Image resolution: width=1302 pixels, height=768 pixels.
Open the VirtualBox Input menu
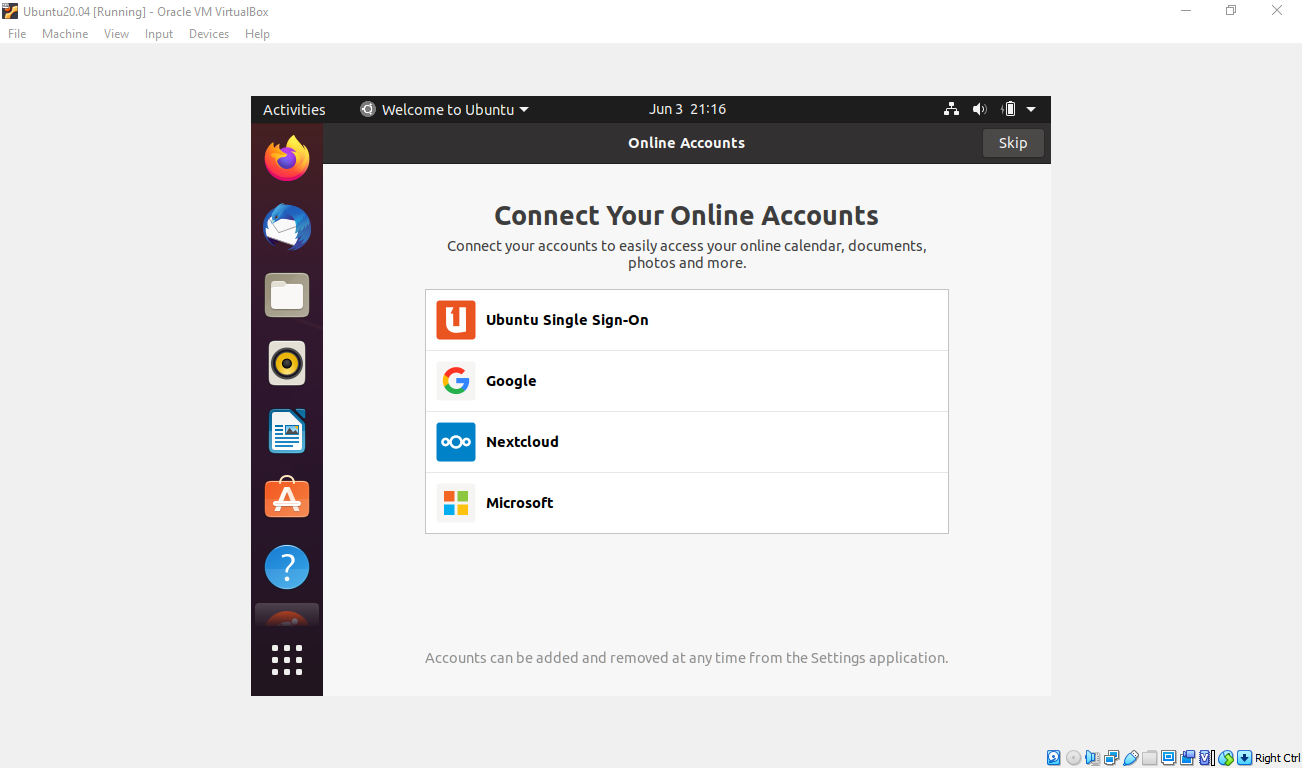[x=159, y=34]
